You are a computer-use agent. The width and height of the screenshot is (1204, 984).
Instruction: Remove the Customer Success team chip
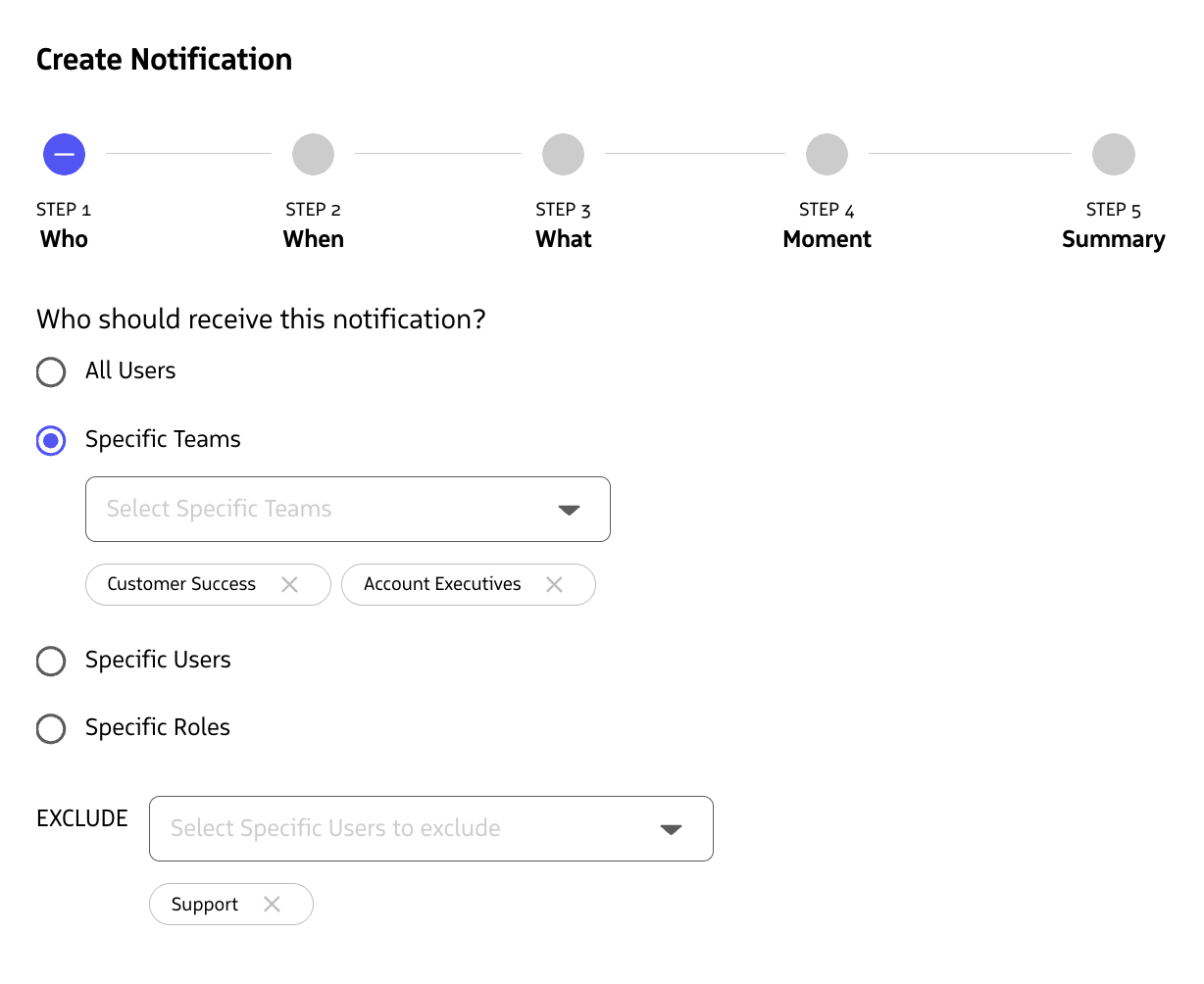click(289, 584)
